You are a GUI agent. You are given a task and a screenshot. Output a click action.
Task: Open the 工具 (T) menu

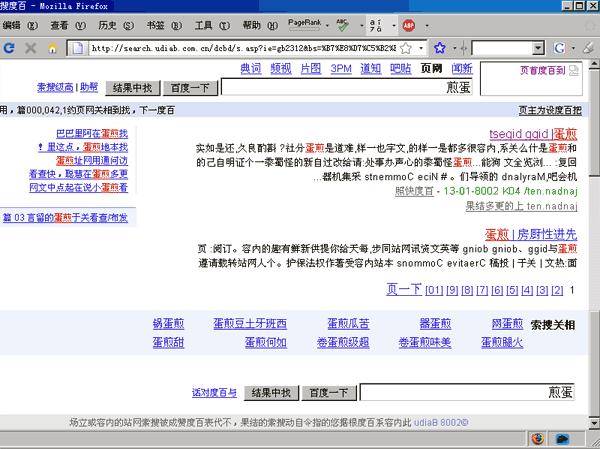tap(212, 25)
